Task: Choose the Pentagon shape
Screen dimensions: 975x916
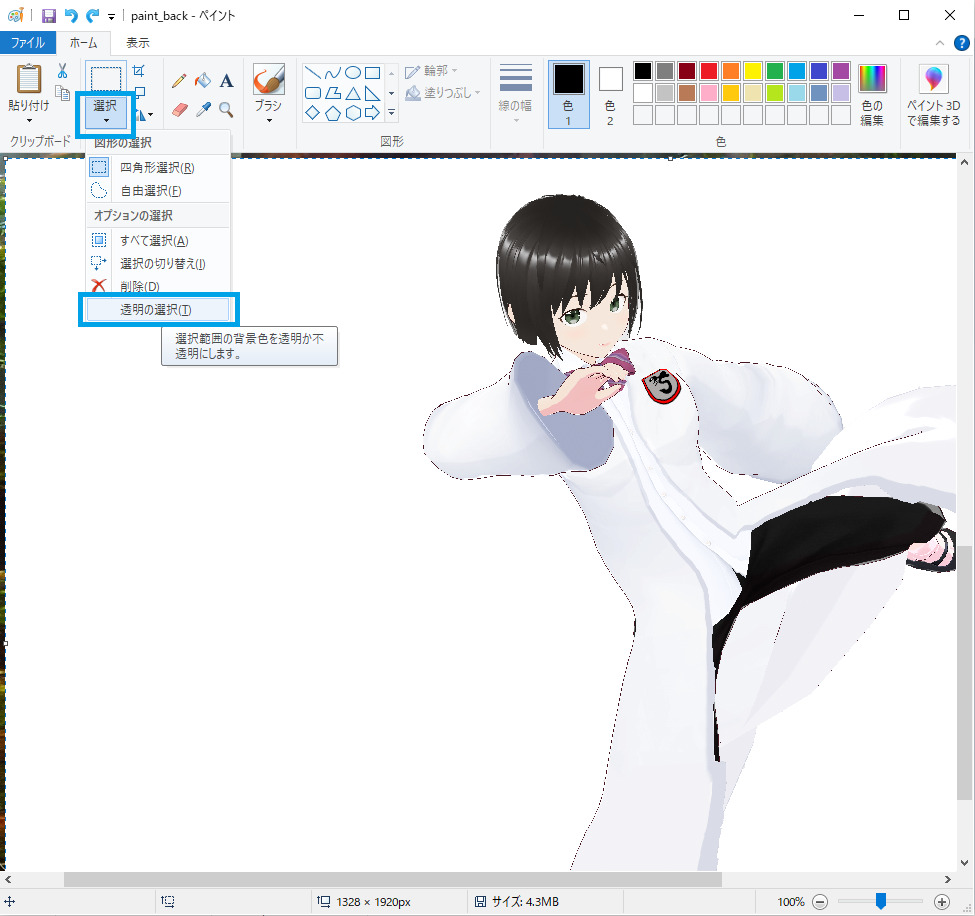Action: coord(333,113)
